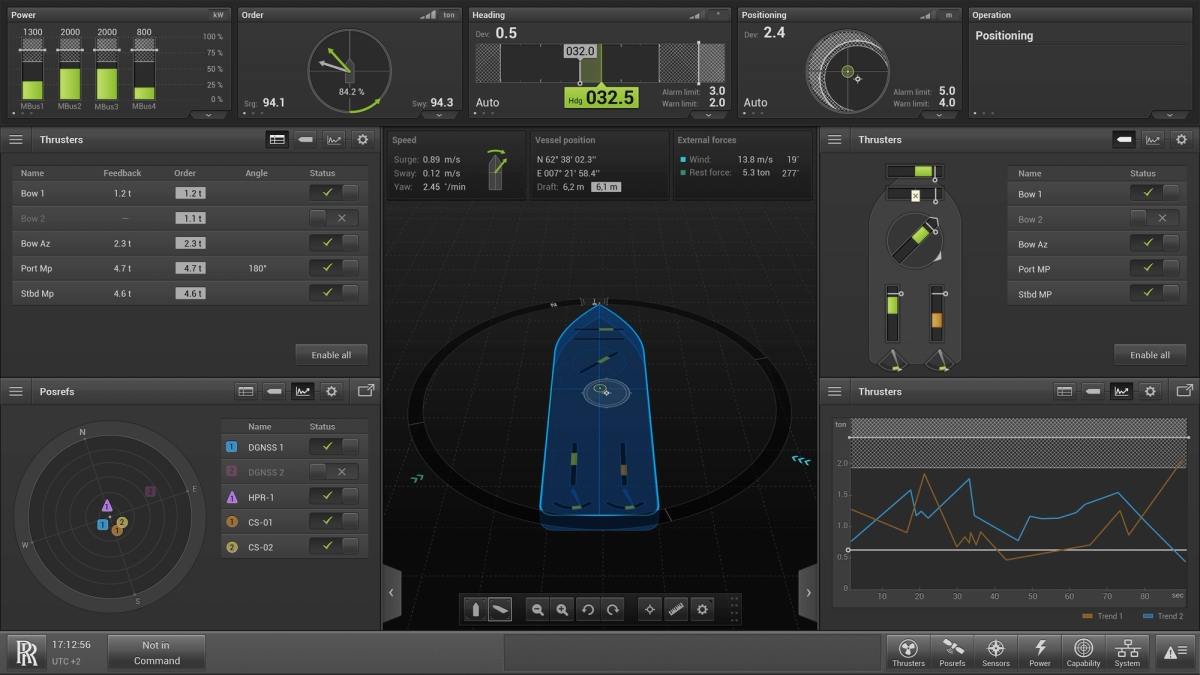
Task: Center the view on target crosshair
Action: pyautogui.click(x=651, y=609)
